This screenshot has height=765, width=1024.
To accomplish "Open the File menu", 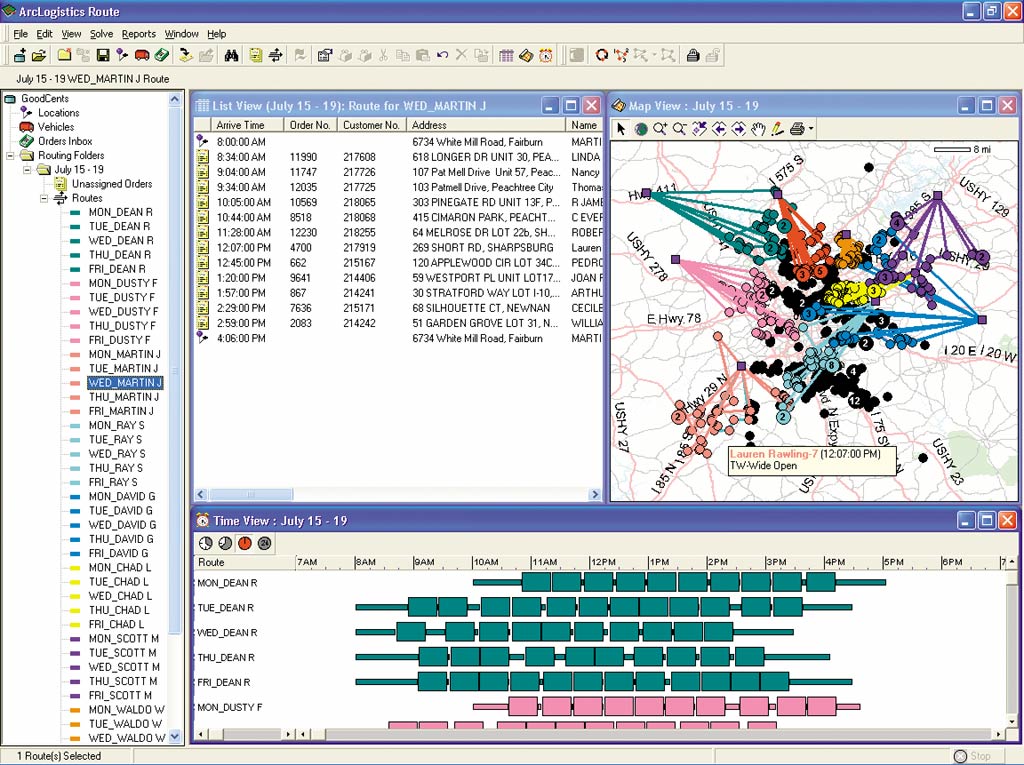I will tap(20, 34).
